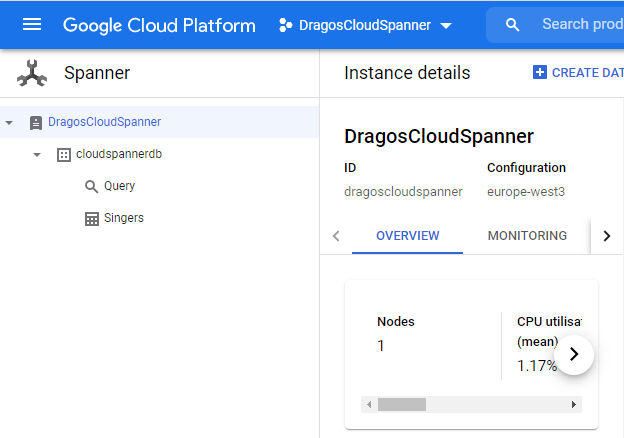Click the left arrow of card scrollbar

[x=369, y=405]
